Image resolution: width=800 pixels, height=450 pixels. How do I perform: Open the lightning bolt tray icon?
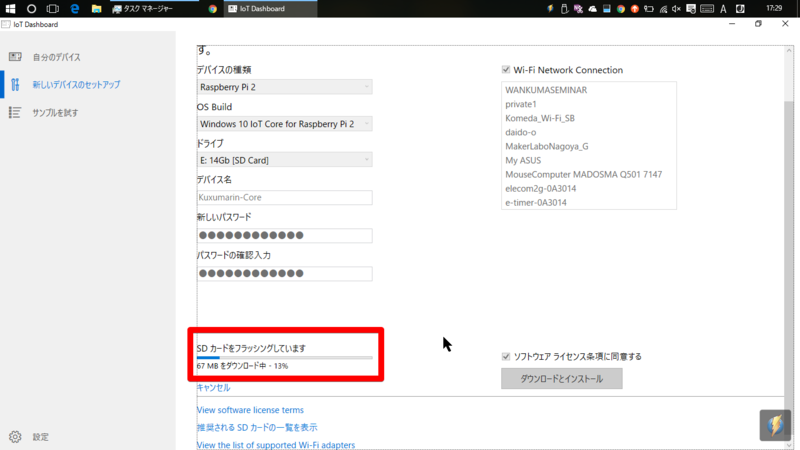[x=550, y=8]
